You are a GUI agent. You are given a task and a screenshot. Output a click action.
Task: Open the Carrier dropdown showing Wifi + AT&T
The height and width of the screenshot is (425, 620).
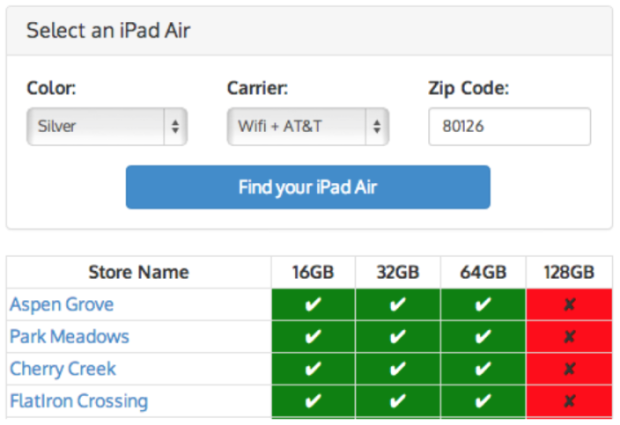point(308,127)
